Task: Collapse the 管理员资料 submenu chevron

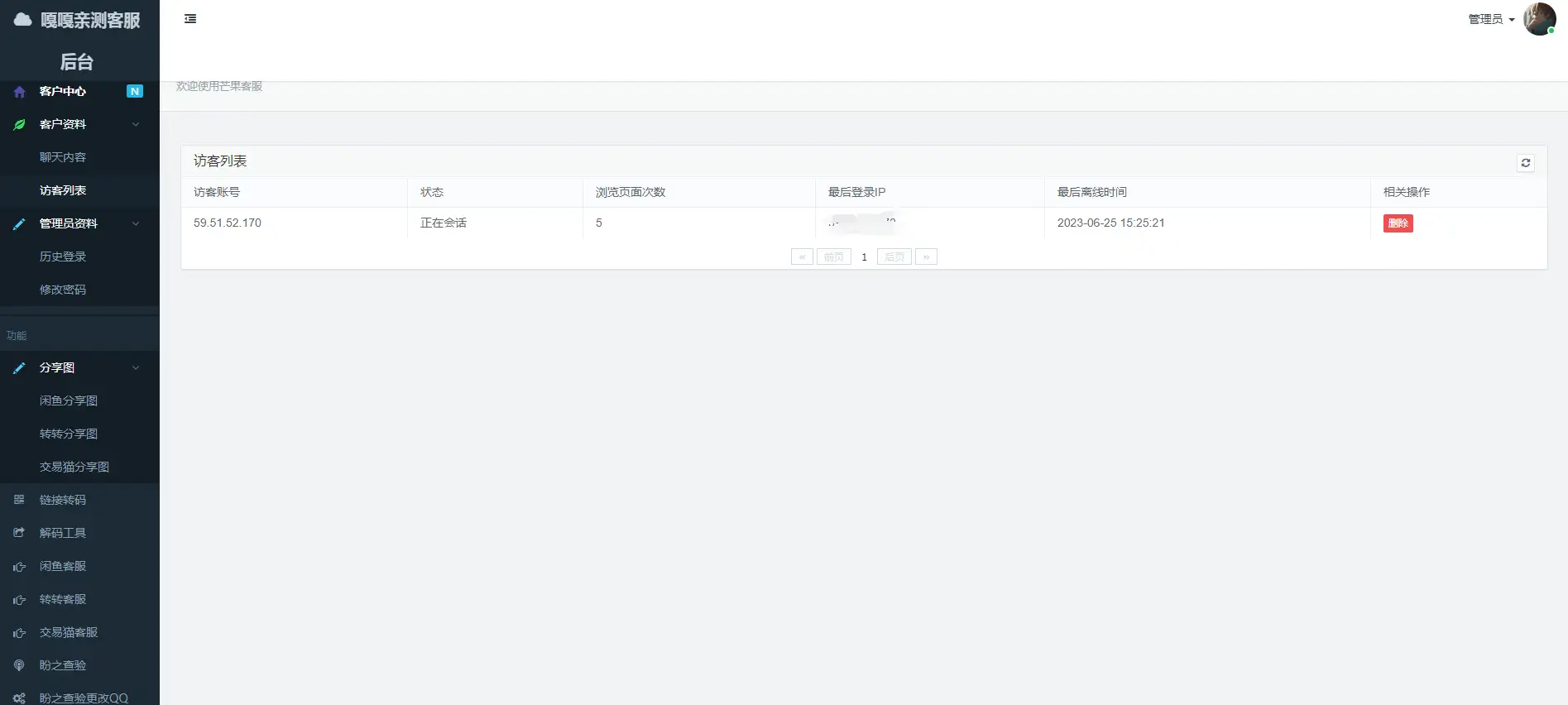Action: coord(136,223)
